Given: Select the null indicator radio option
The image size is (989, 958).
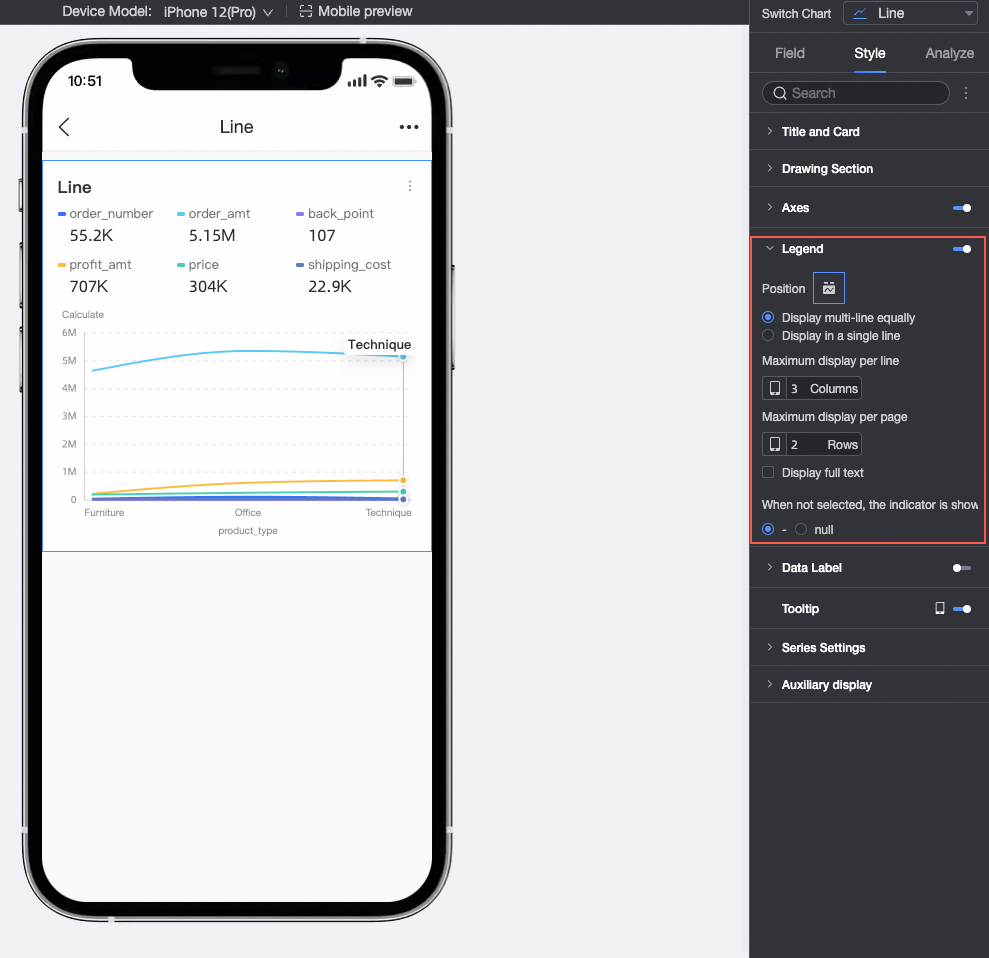Looking at the screenshot, I should [x=800, y=529].
